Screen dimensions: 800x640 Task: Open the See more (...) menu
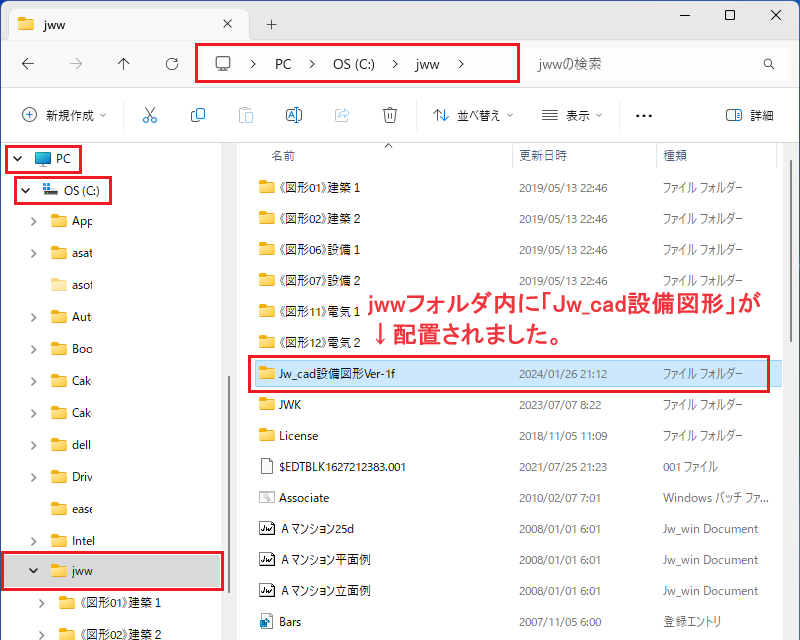coord(643,115)
